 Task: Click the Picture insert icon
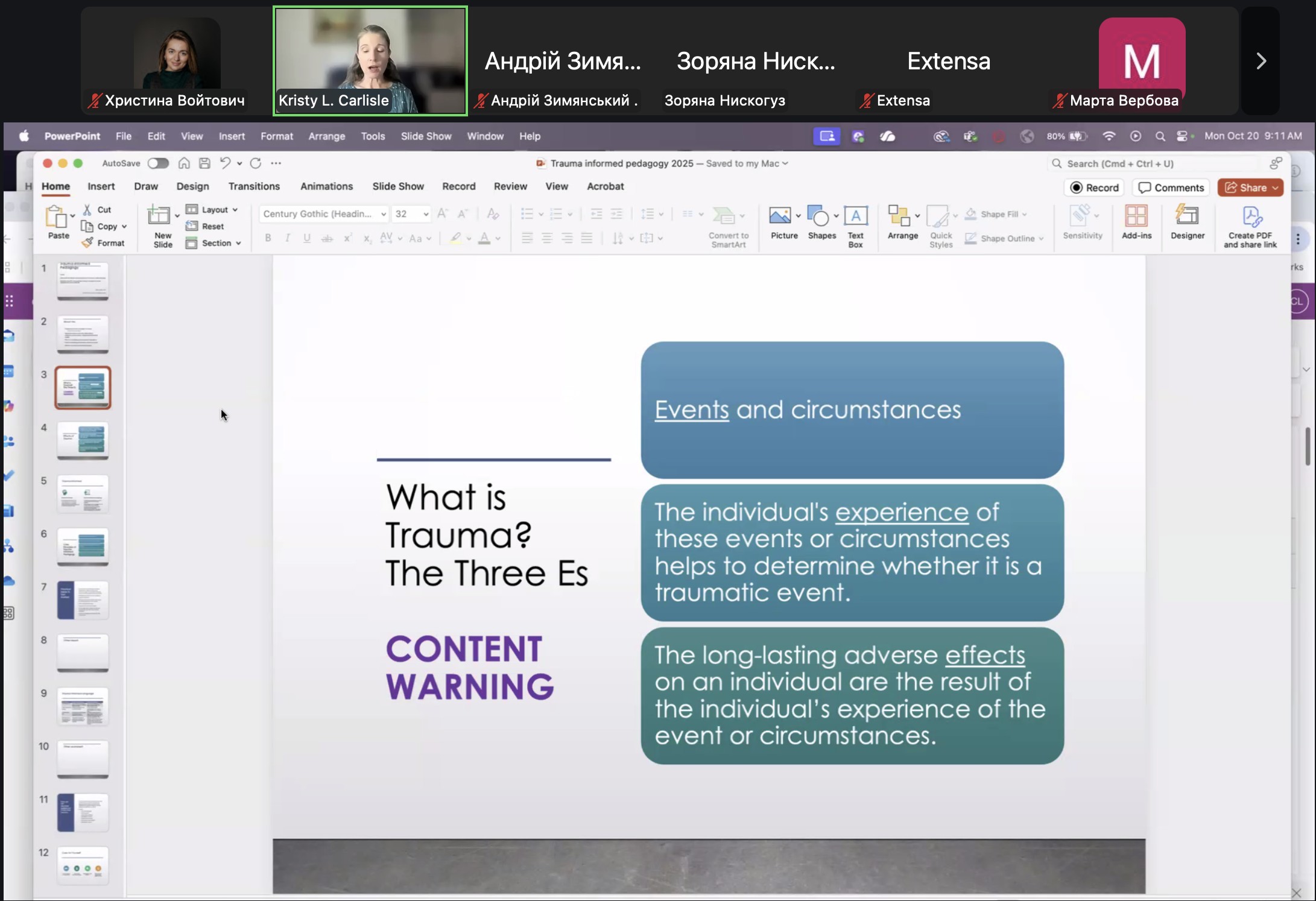click(779, 216)
